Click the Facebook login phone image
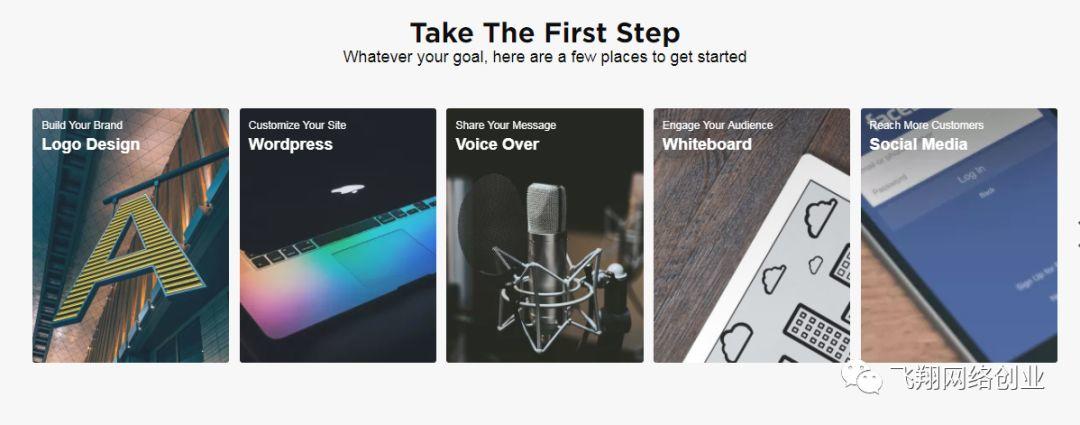Screen dimensions: 1080x425 coord(959,235)
